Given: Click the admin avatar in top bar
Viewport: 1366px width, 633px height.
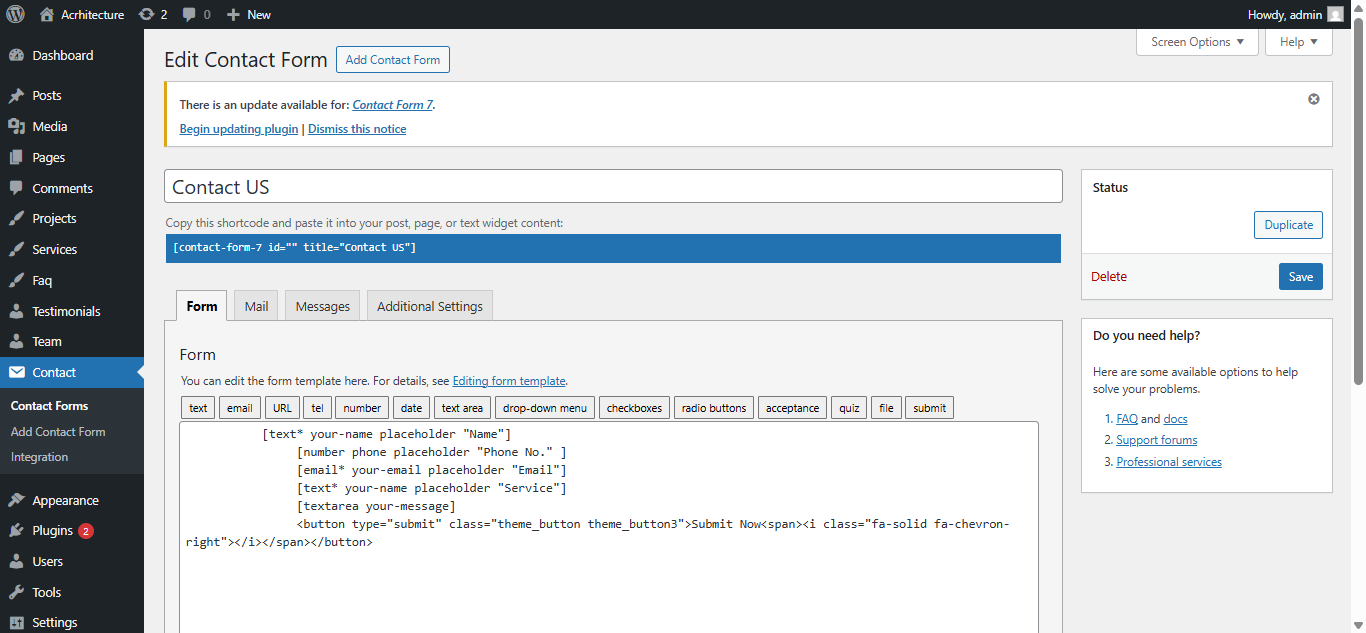Looking at the screenshot, I should 1335,14.
